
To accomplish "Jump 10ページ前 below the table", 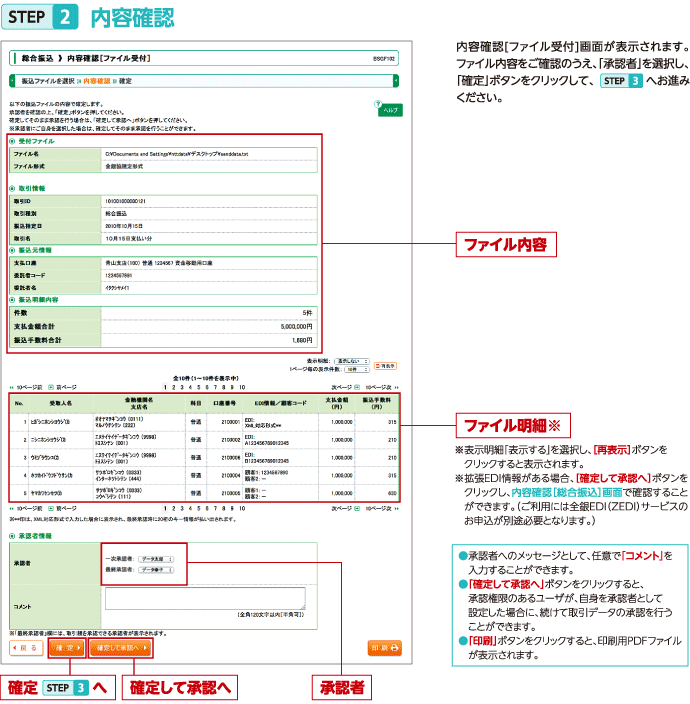I will pyautogui.click(x=26, y=508).
